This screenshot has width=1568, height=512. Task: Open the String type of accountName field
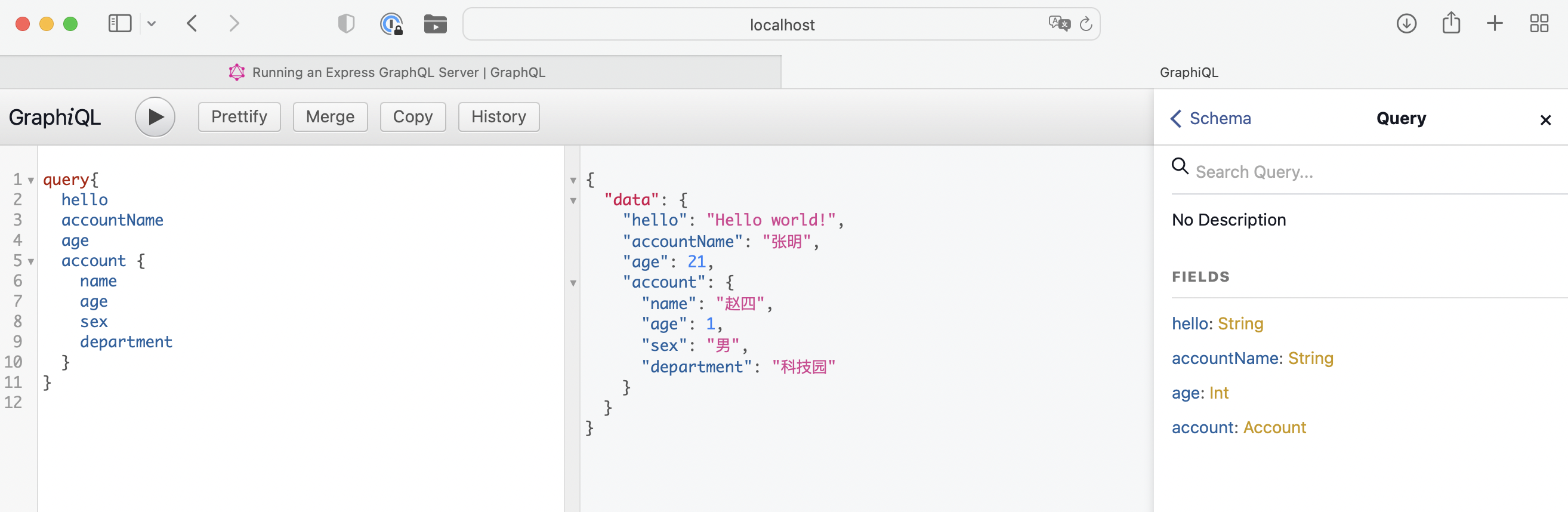pos(1310,359)
